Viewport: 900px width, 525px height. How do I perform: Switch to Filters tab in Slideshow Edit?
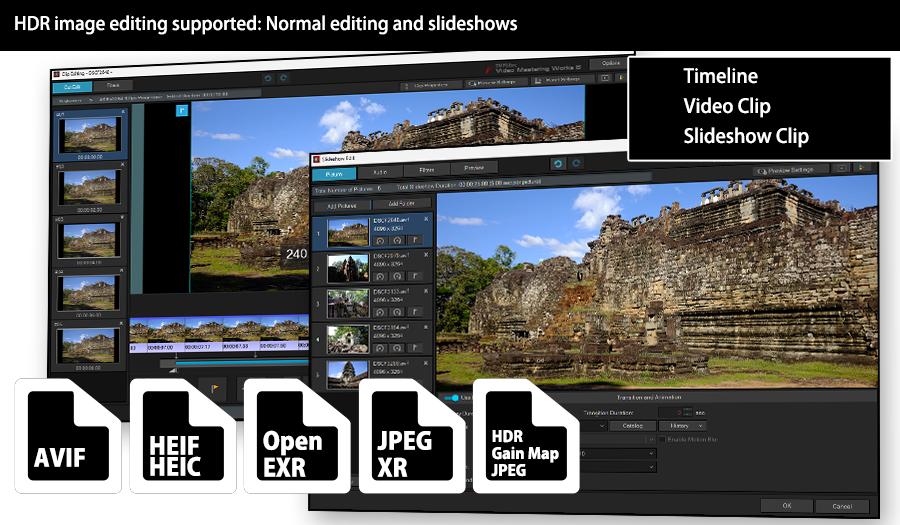tap(426, 170)
